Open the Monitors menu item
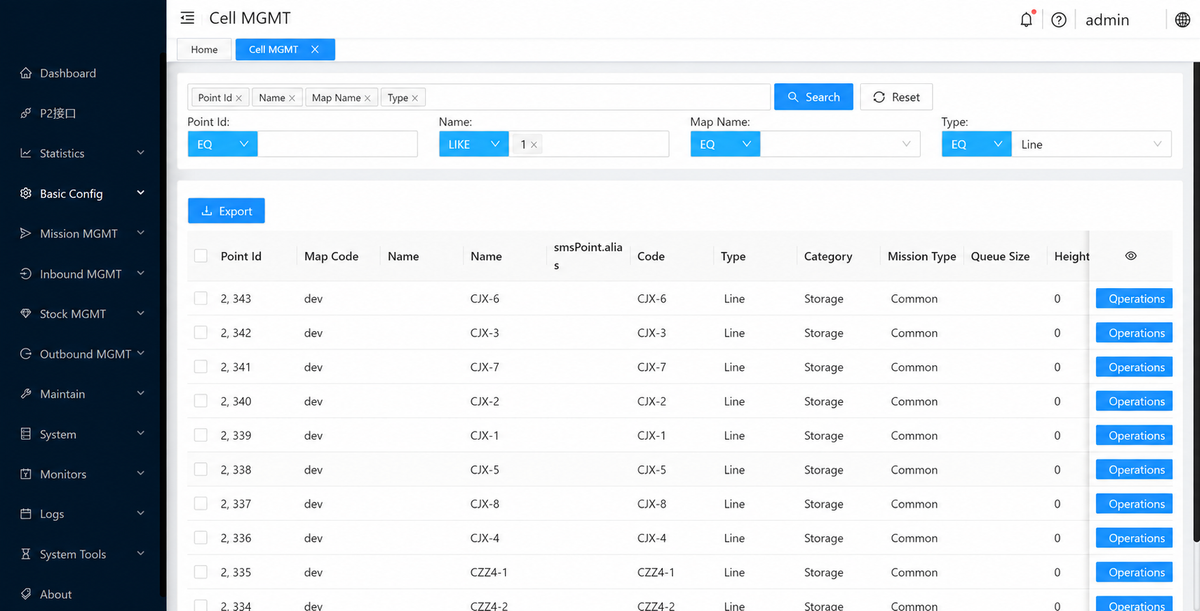 click(83, 474)
